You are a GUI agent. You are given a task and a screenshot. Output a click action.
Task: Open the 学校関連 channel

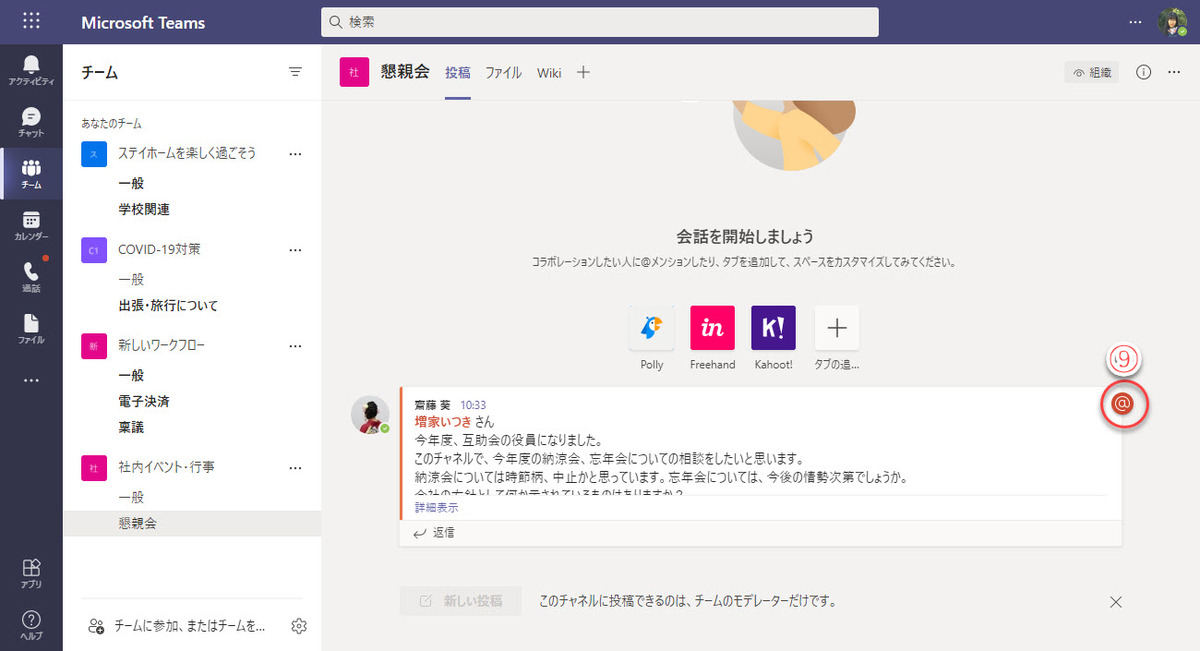click(x=144, y=209)
